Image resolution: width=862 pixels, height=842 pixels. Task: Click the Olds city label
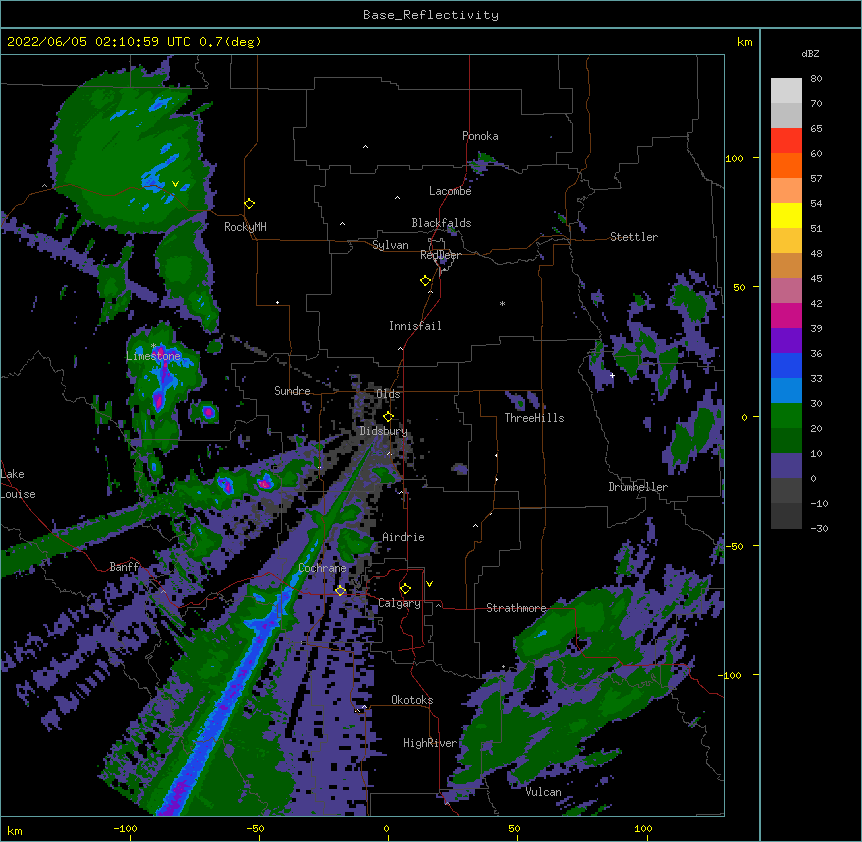point(388,394)
